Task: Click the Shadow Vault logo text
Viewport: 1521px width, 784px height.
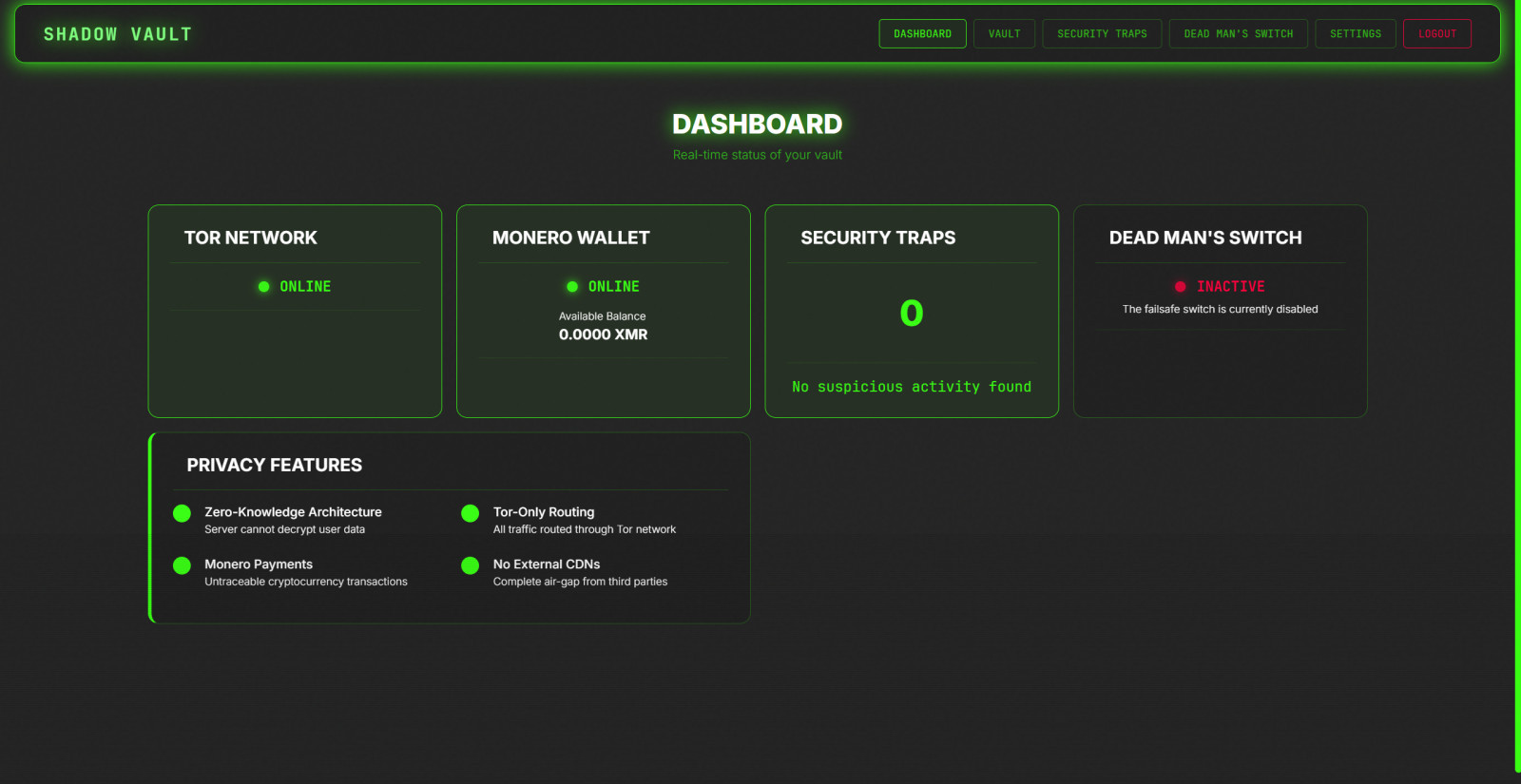Action: point(118,34)
